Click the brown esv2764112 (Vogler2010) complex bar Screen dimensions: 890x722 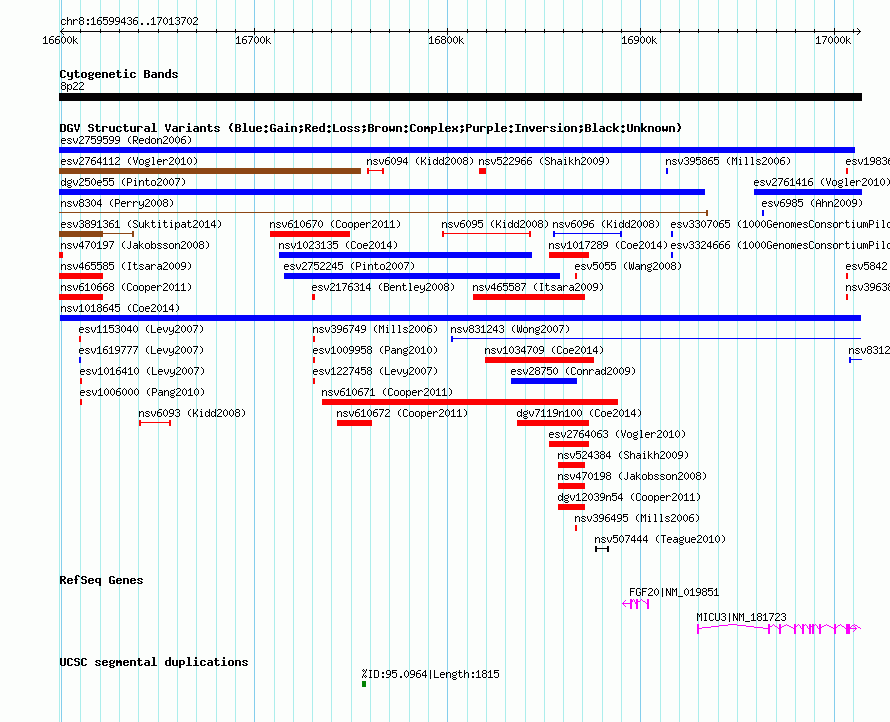click(210, 171)
